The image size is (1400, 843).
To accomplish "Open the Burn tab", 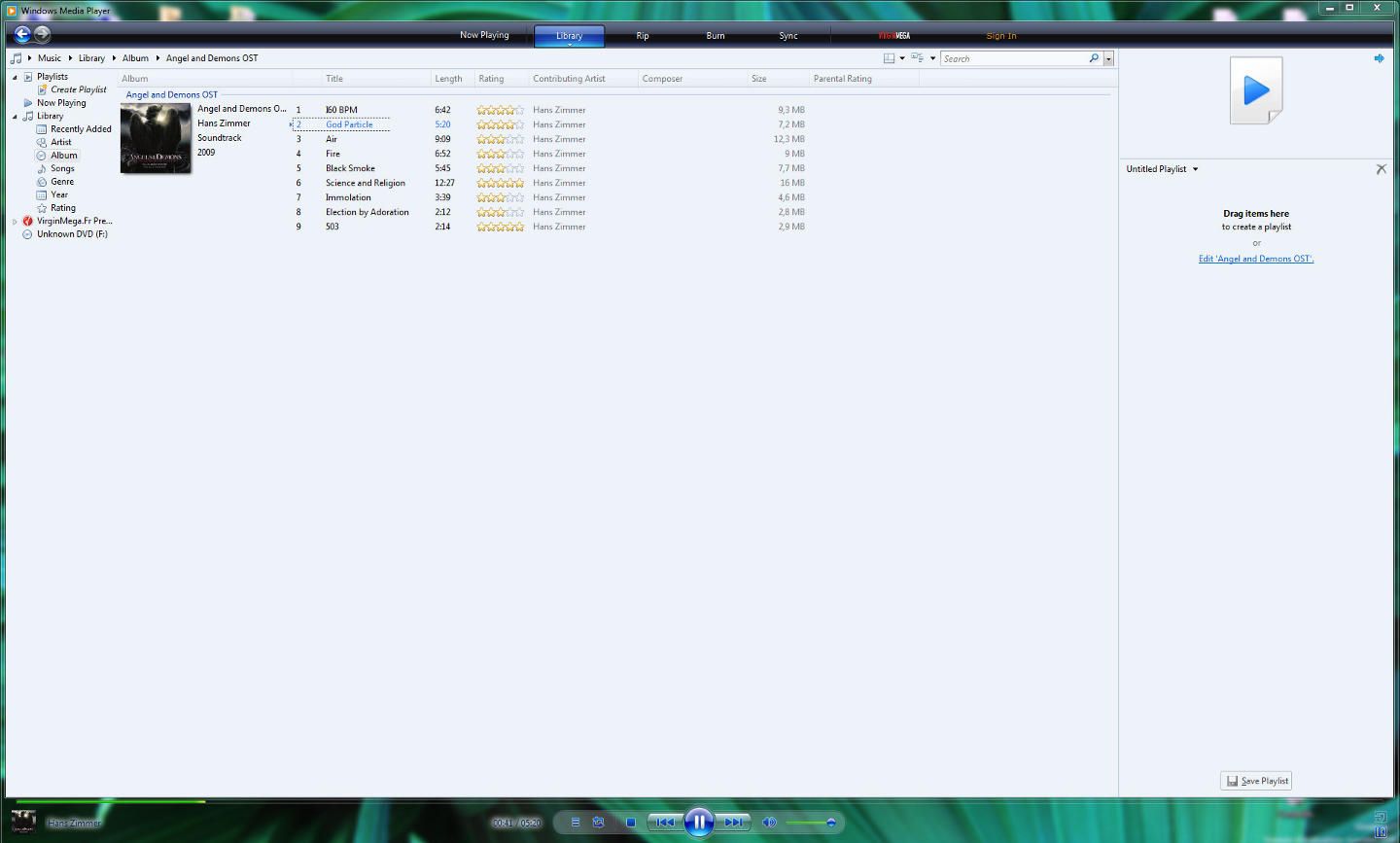I will tap(716, 36).
